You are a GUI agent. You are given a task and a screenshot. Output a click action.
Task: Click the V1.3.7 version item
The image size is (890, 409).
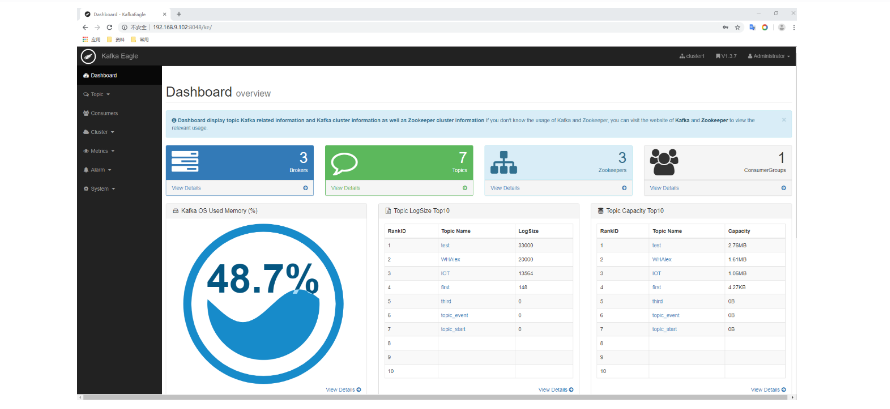pyautogui.click(x=726, y=56)
